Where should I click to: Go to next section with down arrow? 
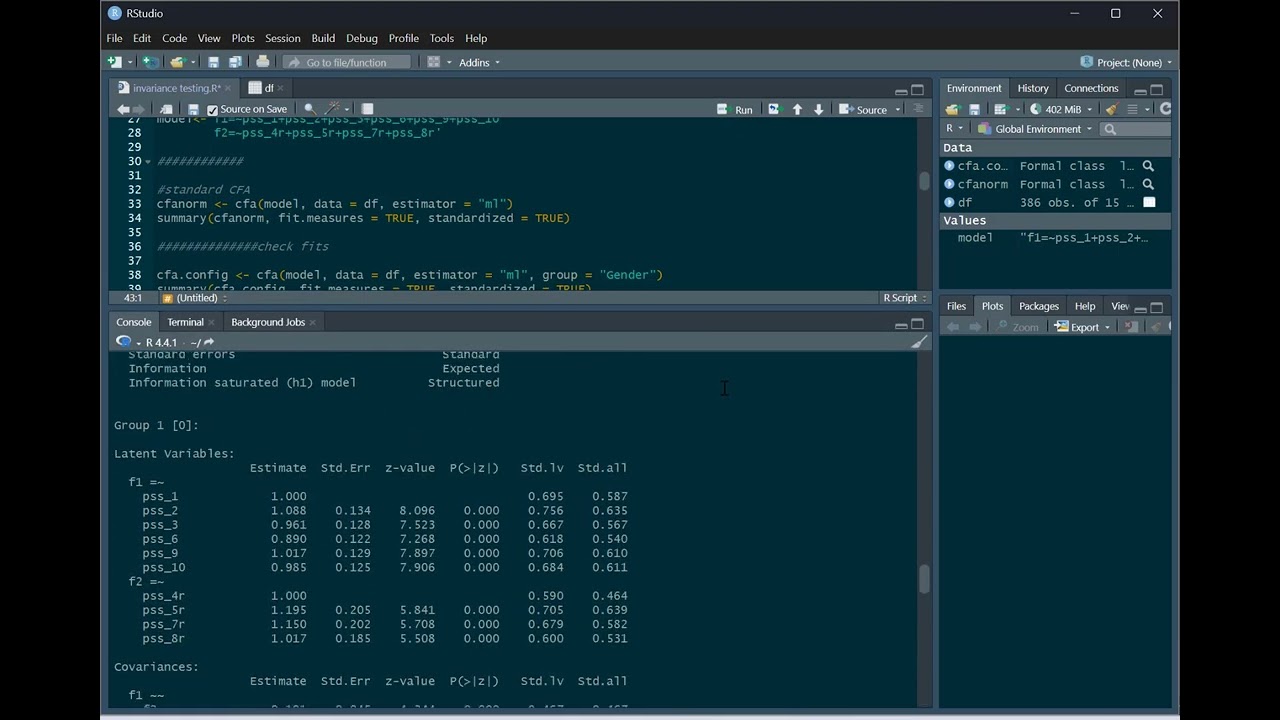click(819, 109)
